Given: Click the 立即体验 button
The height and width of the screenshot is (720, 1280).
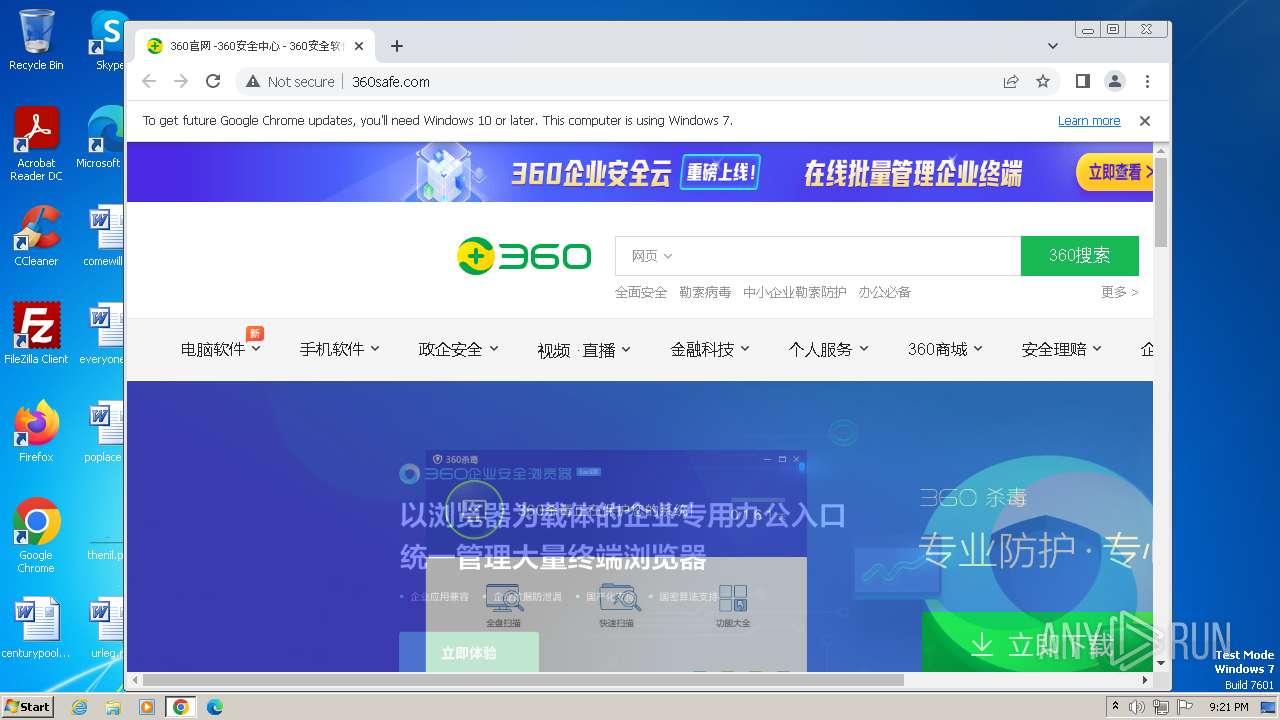Looking at the screenshot, I should click(468, 652).
